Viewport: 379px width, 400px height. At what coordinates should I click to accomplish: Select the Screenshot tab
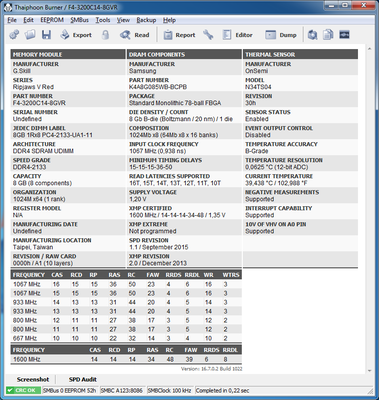coord(33,379)
